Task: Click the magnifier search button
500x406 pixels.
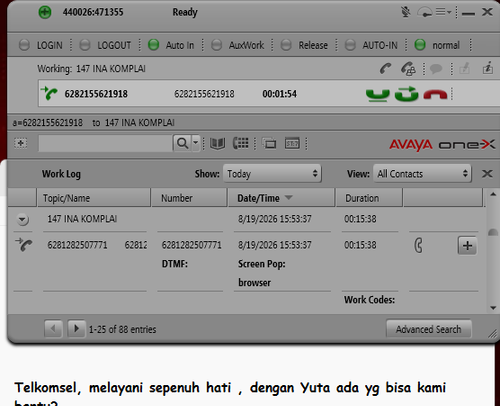Action: (x=182, y=143)
